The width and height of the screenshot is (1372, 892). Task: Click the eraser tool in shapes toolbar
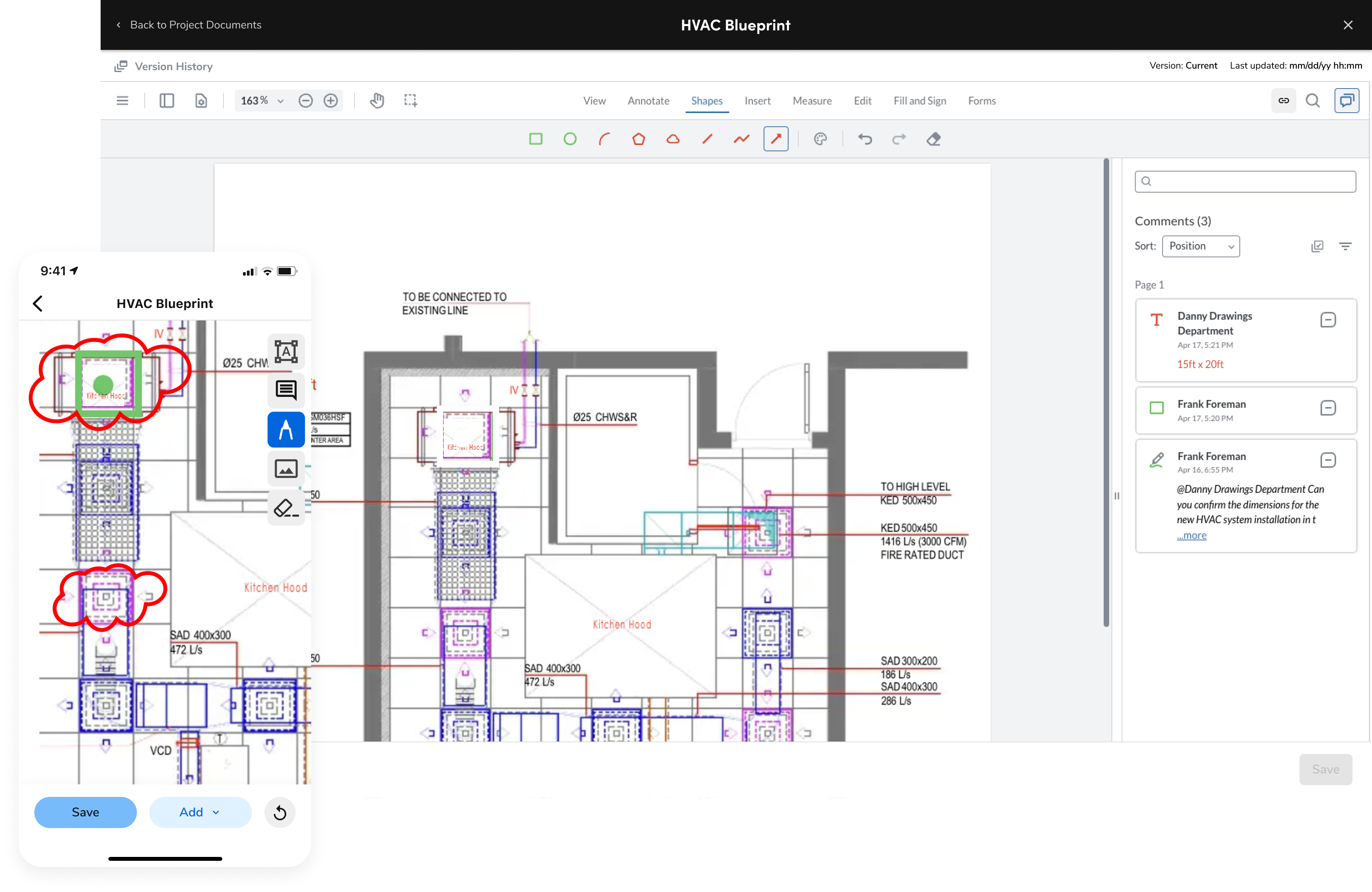933,139
